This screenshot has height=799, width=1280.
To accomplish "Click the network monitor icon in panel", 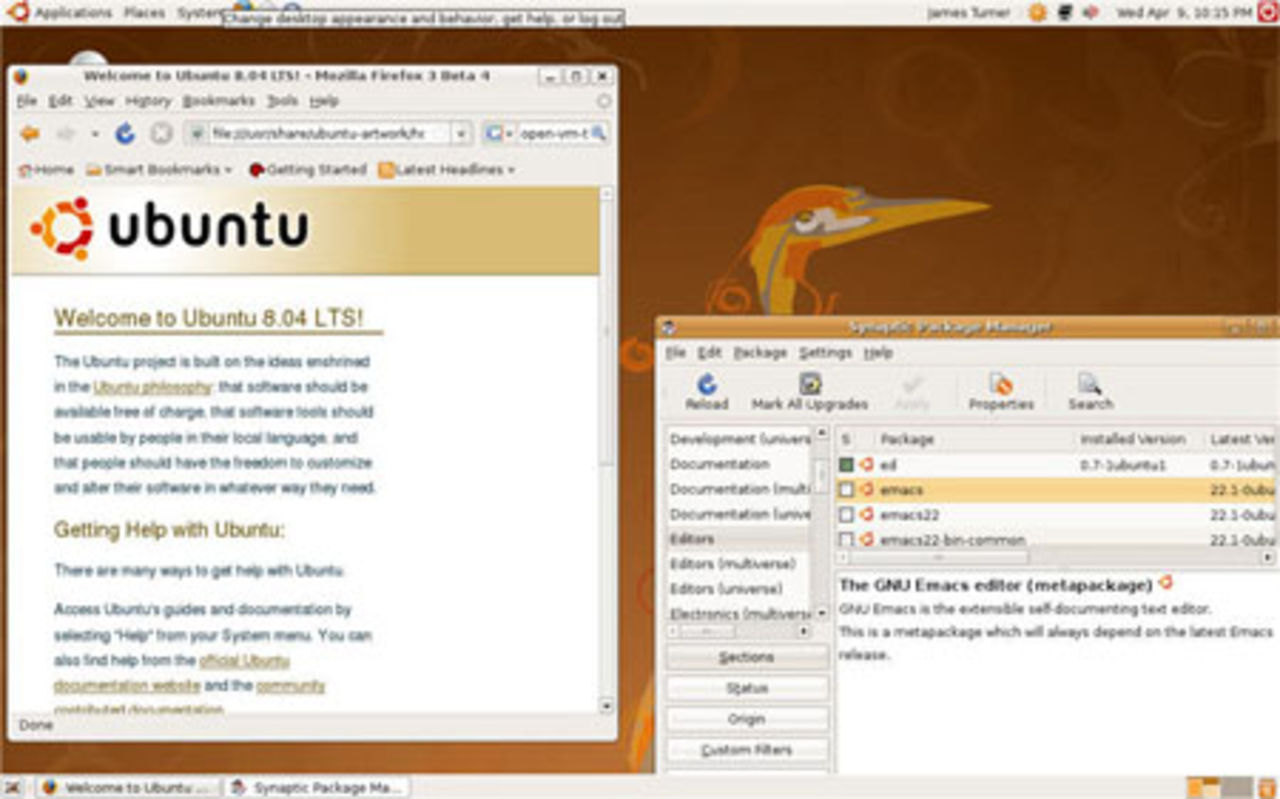I will click(1065, 12).
